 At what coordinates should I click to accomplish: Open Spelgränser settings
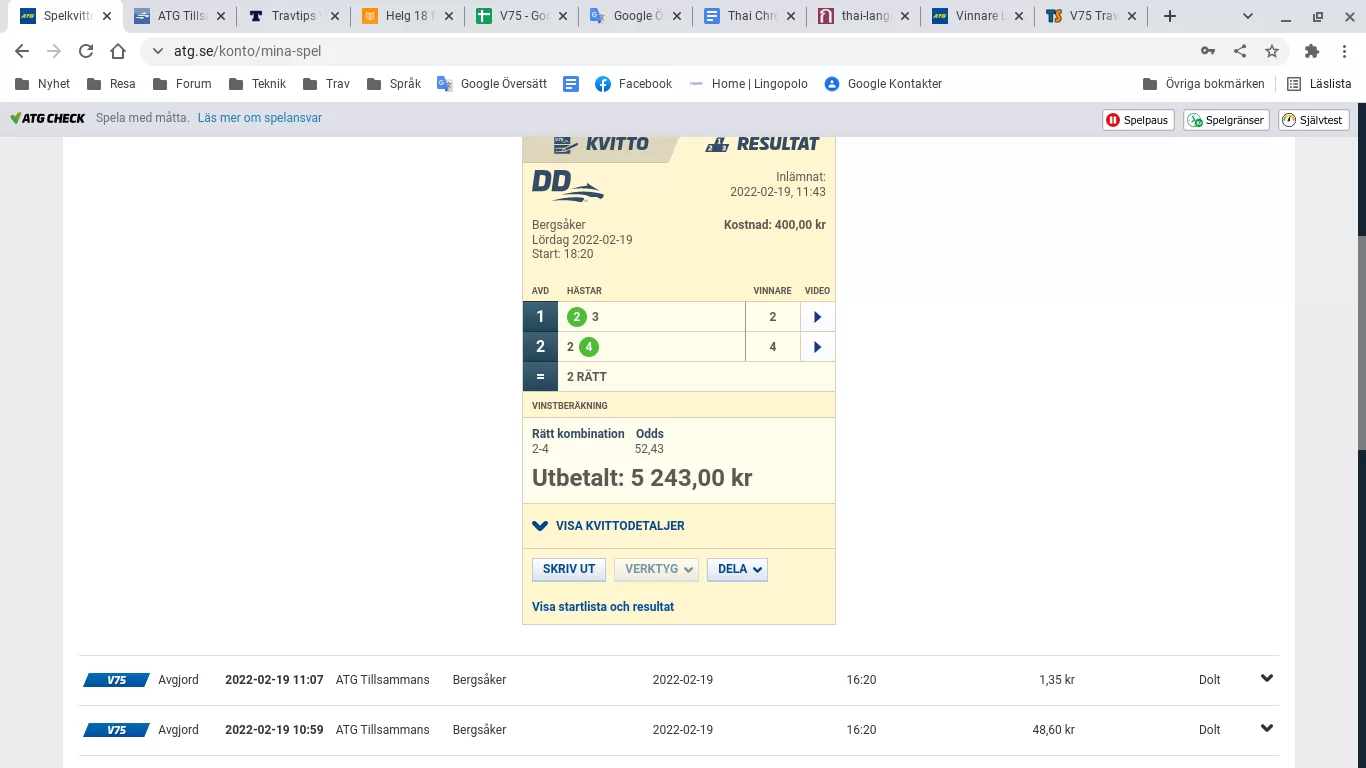tap(1227, 120)
